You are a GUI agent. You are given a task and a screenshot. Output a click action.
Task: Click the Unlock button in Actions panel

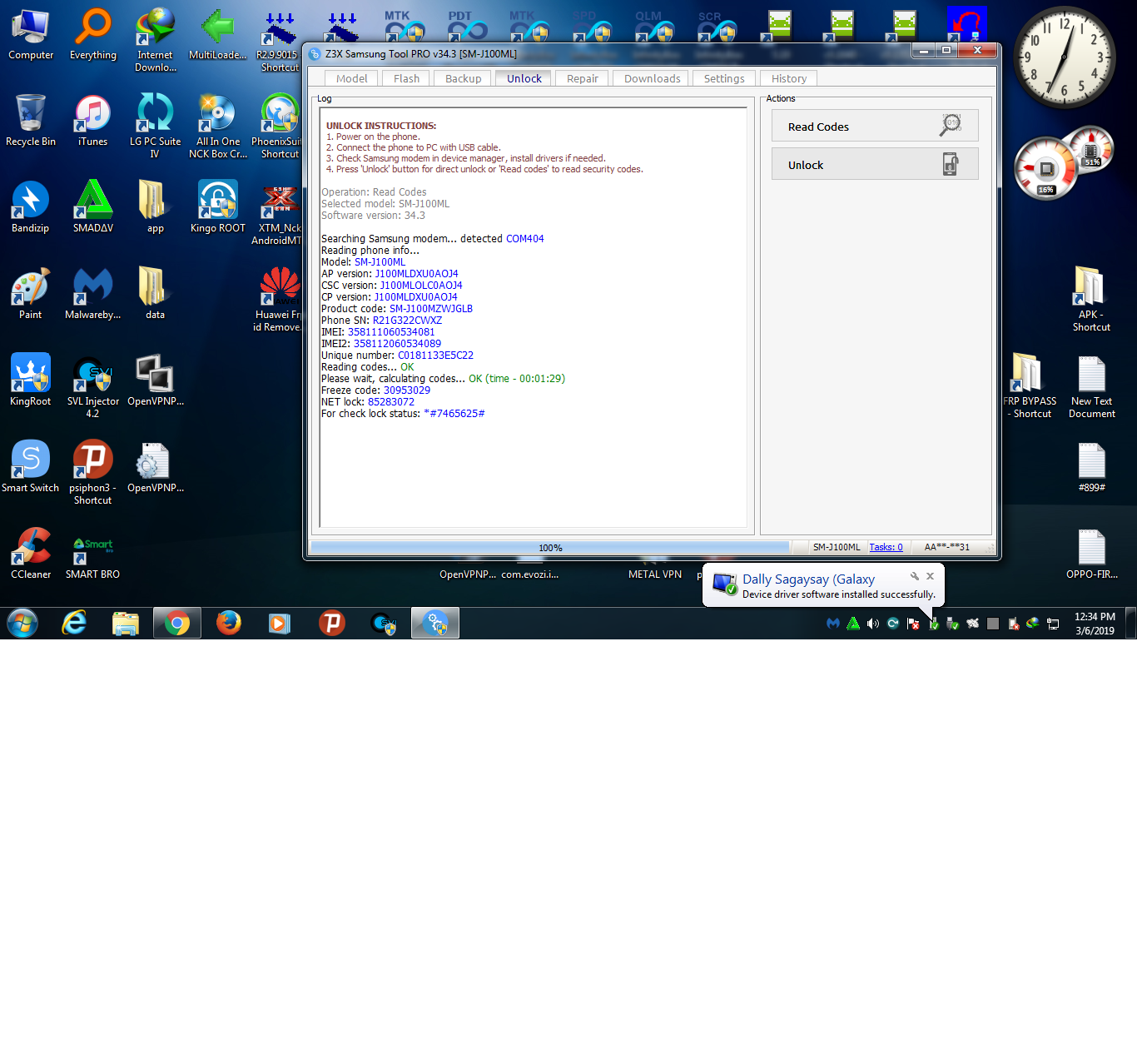[x=875, y=164]
